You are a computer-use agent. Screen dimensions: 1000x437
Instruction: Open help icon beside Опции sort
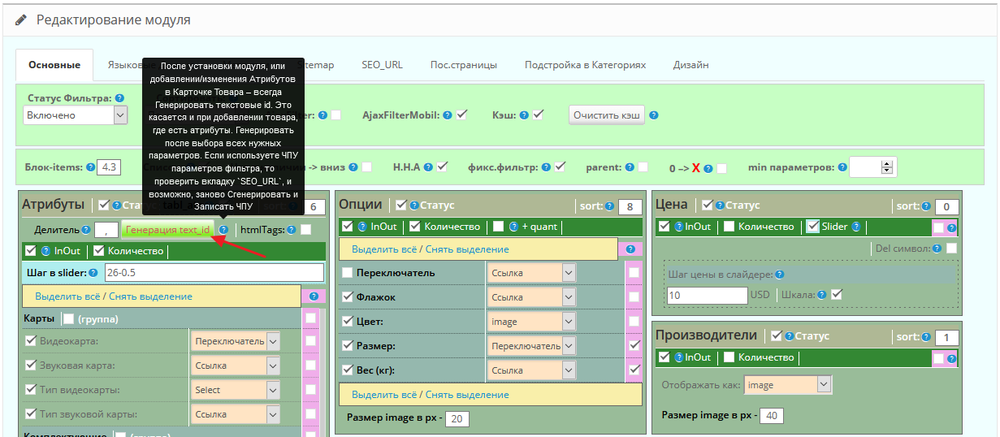pyautogui.click(x=609, y=206)
